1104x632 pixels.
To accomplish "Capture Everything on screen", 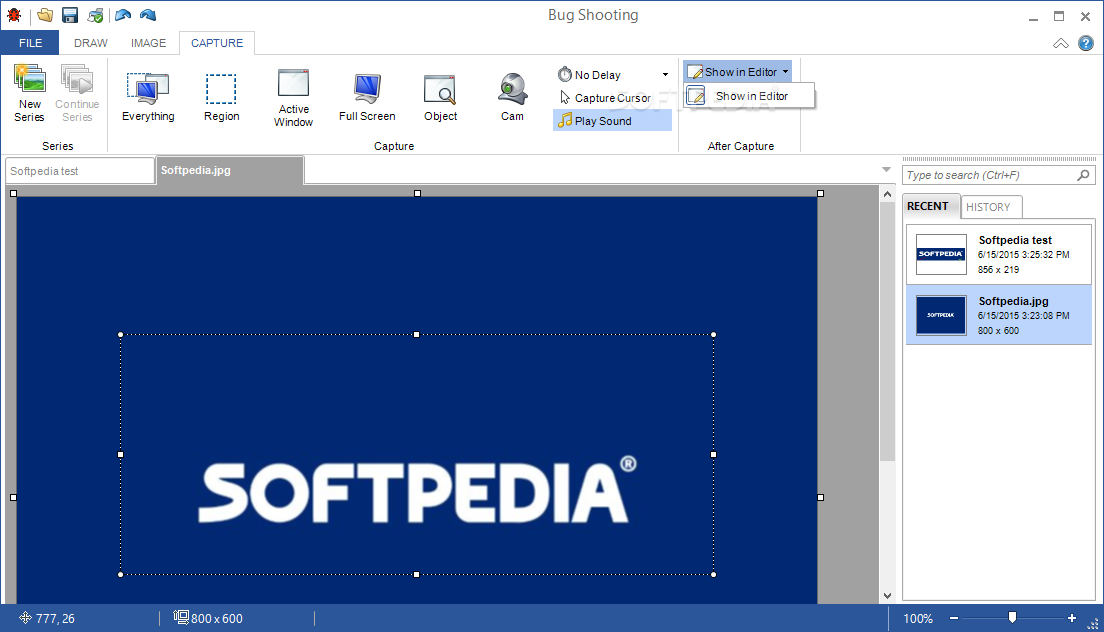I will (x=148, y=97).
